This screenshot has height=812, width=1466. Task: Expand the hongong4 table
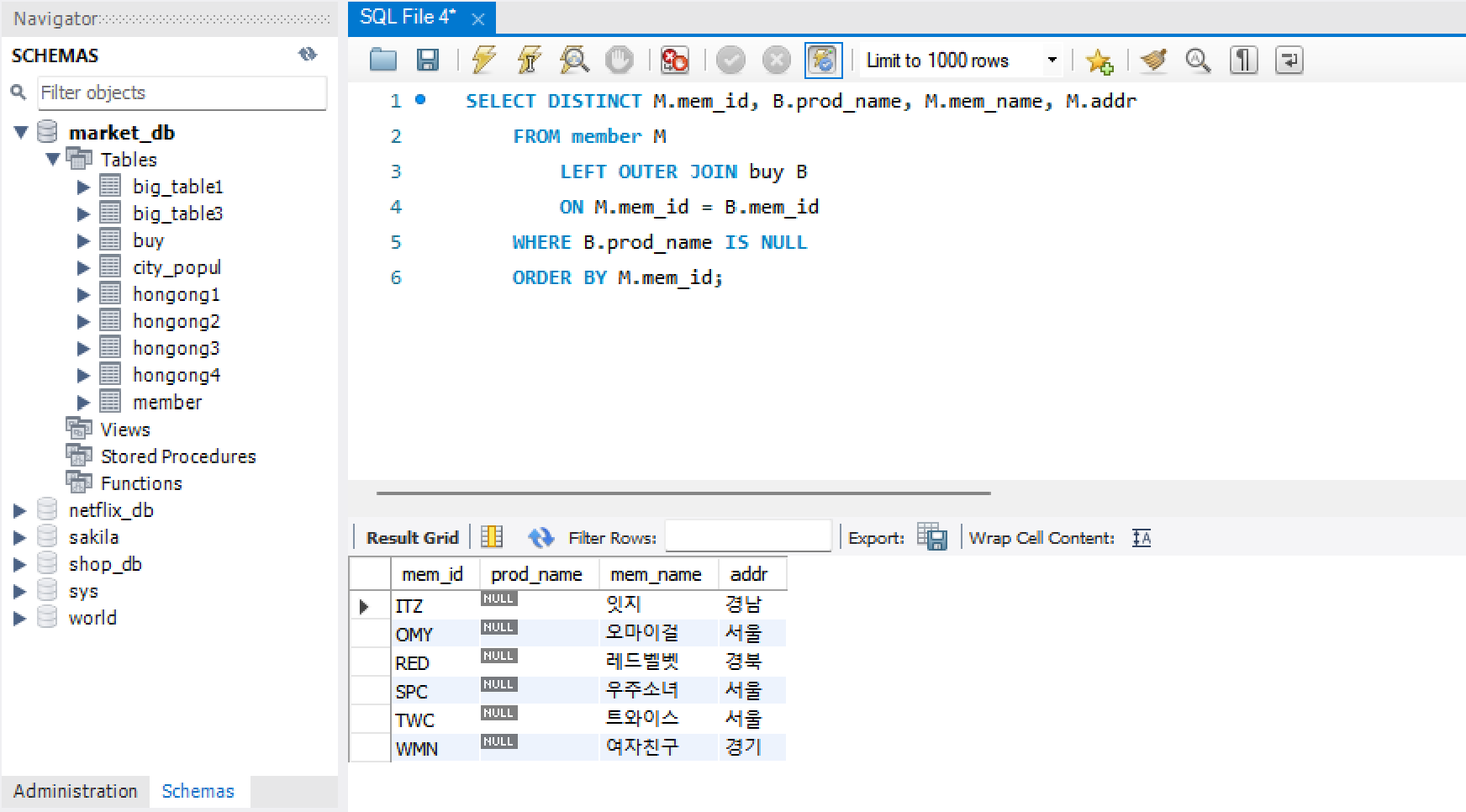click(83, 375)
